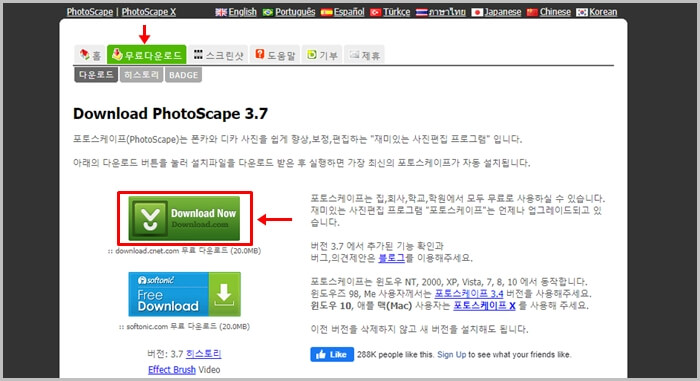700x381 pixels.
Task: Click the Sign Up link
Action: tap(451, 355)
